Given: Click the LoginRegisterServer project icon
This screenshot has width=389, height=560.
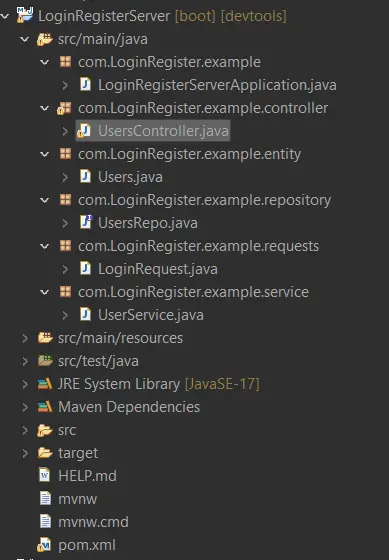Looking at the screenshot, I should (25, 15).
